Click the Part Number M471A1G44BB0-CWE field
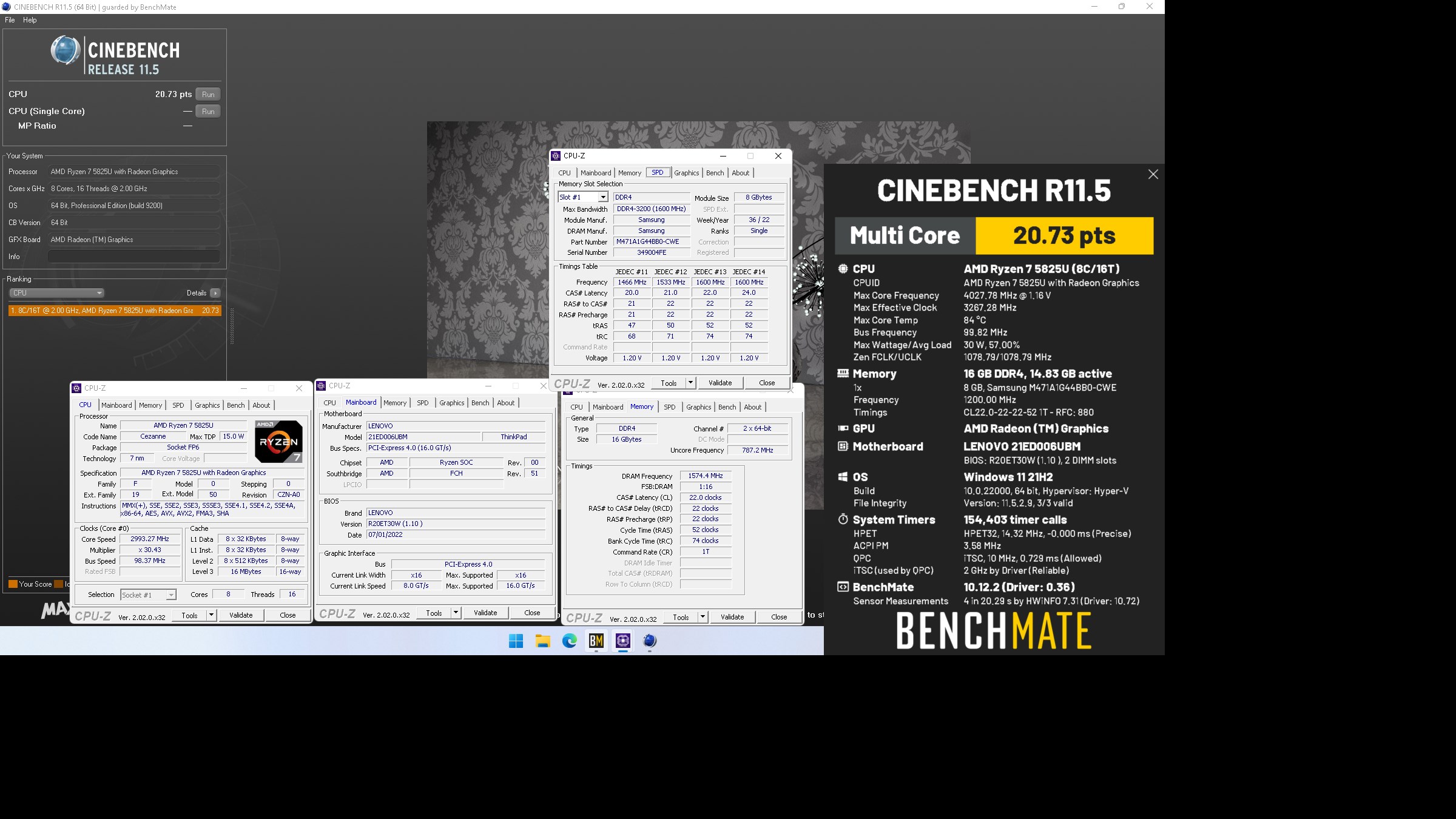The image size is (1456, 819). pyautogui.click(x=652, y=241)
